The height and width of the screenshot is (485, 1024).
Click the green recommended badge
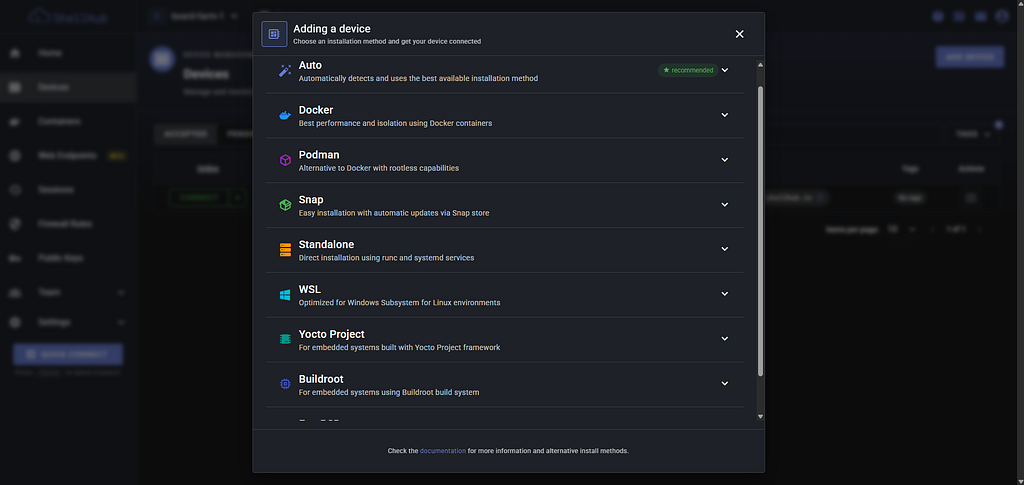click(688, 70)
